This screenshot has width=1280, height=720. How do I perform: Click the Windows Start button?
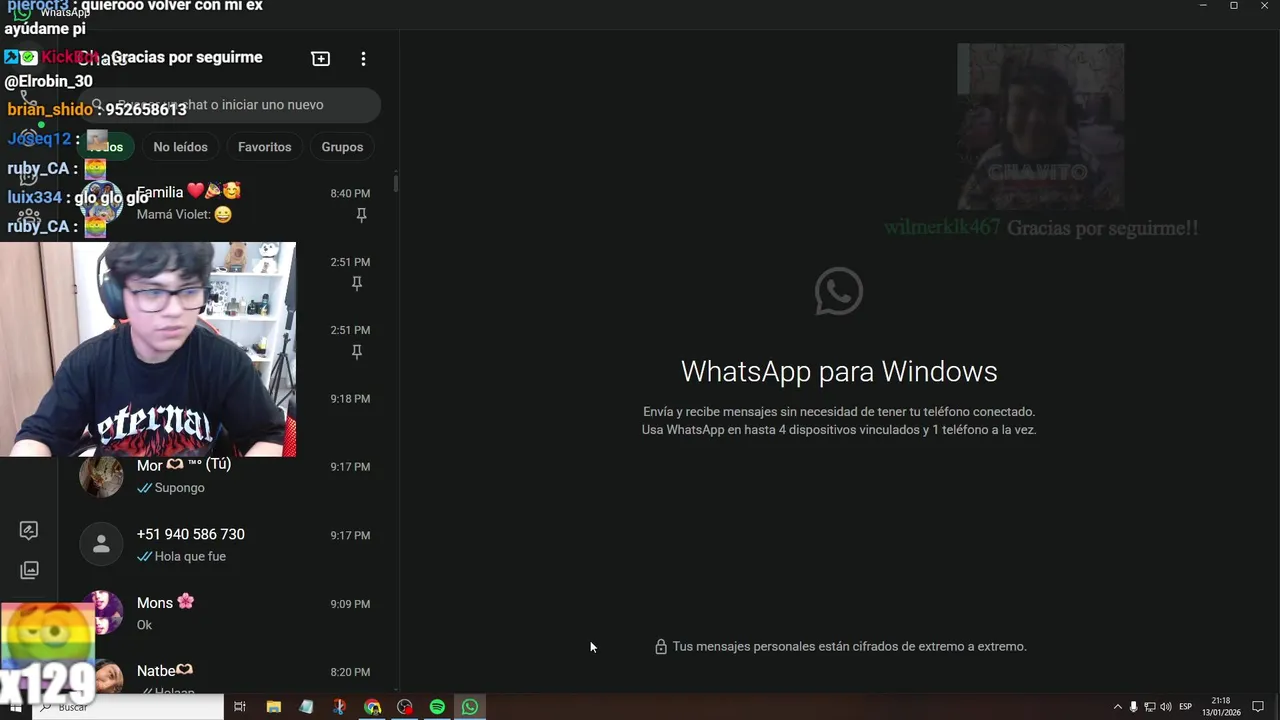click(x=15, y=707)
